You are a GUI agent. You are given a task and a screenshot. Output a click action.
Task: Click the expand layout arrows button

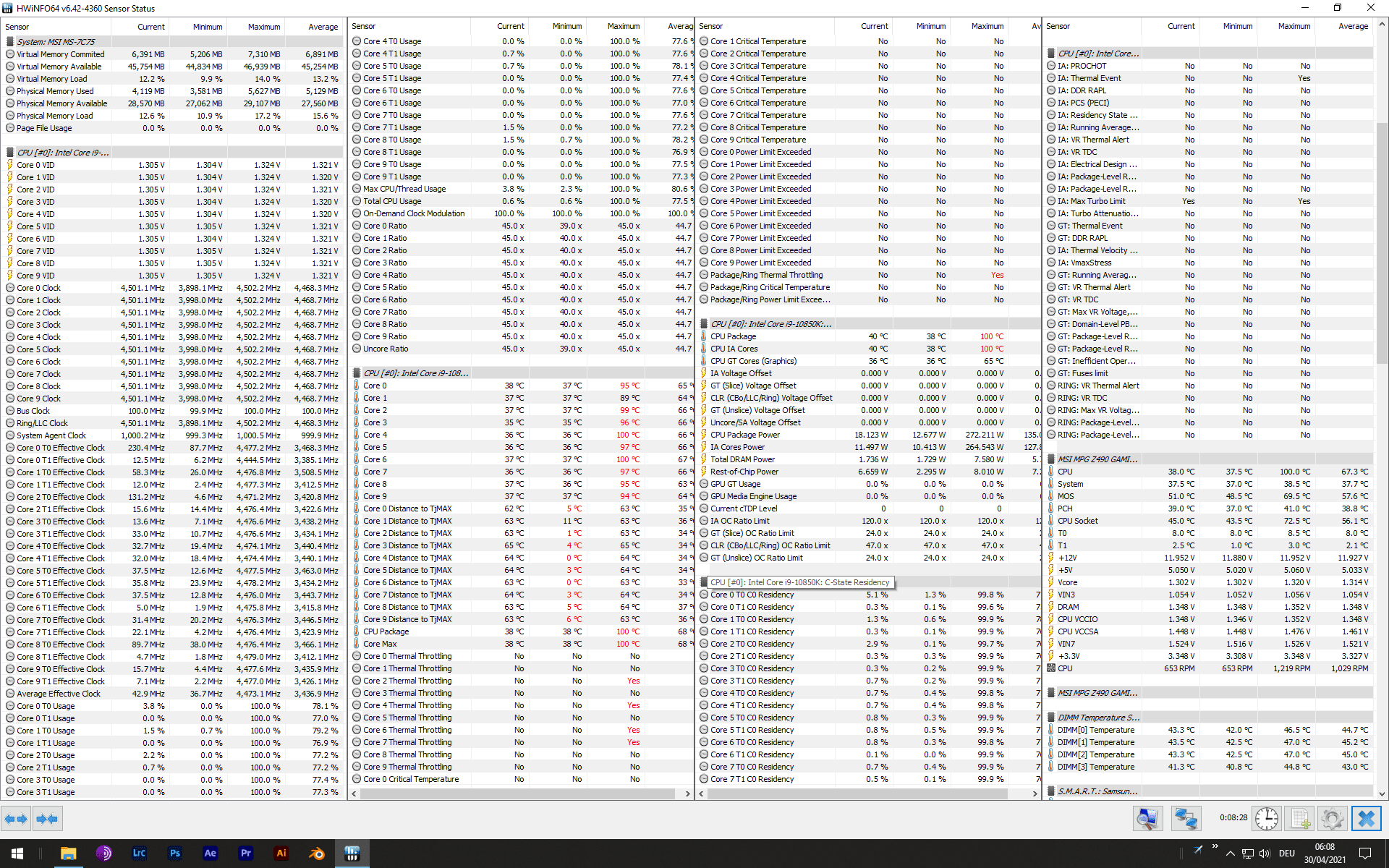pos(16,819)
